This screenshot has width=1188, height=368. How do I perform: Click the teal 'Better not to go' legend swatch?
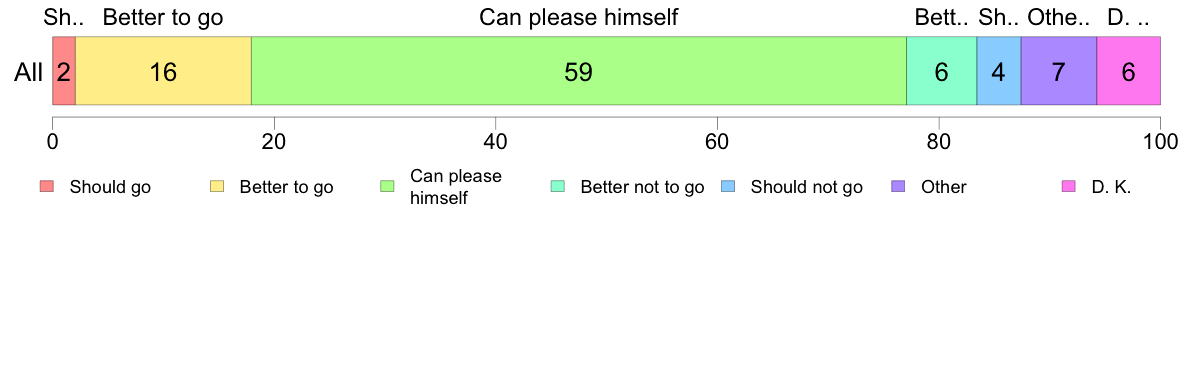tap(558, 187)
